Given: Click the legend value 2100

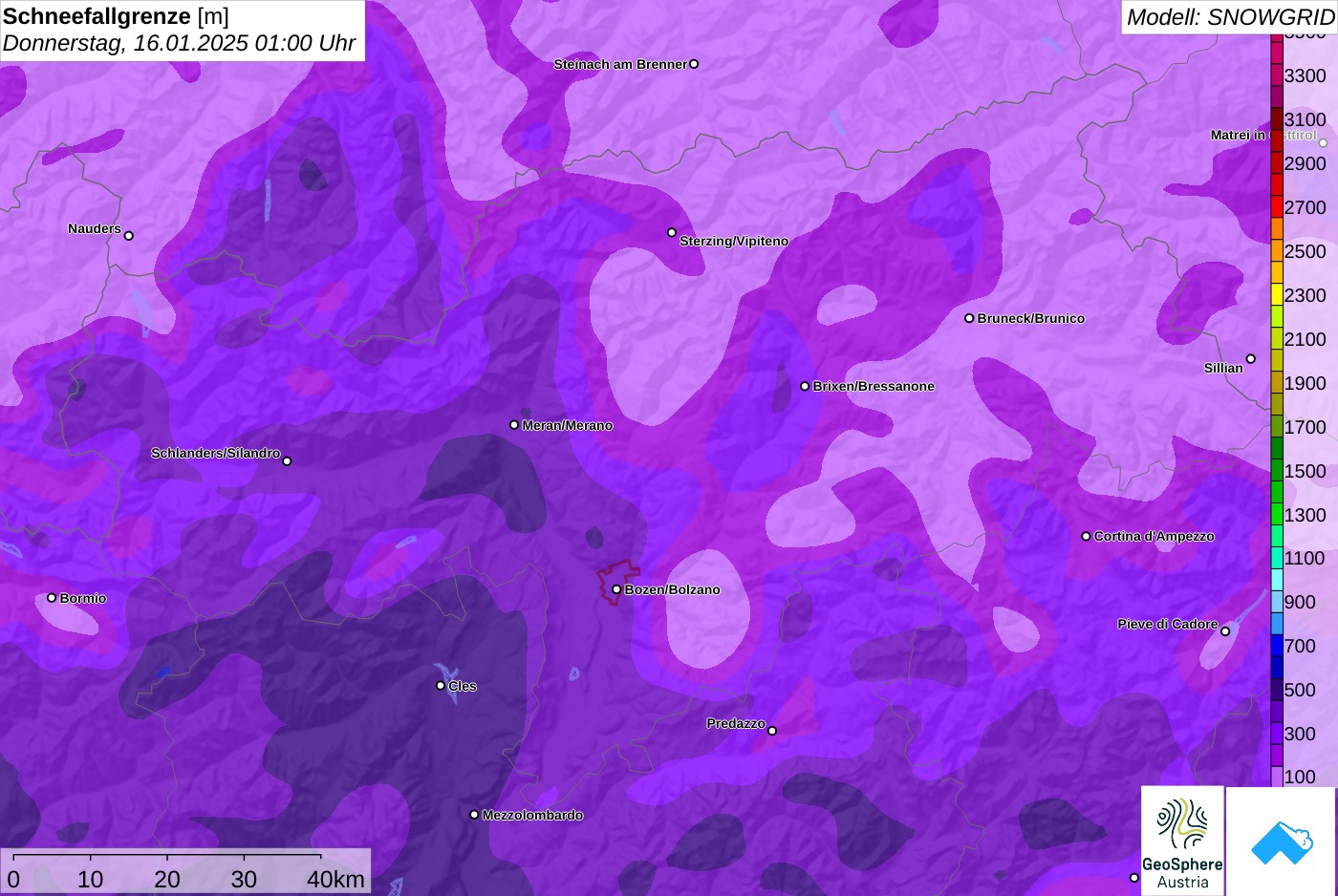Looking at the screenshot, I should [1306, 339].
